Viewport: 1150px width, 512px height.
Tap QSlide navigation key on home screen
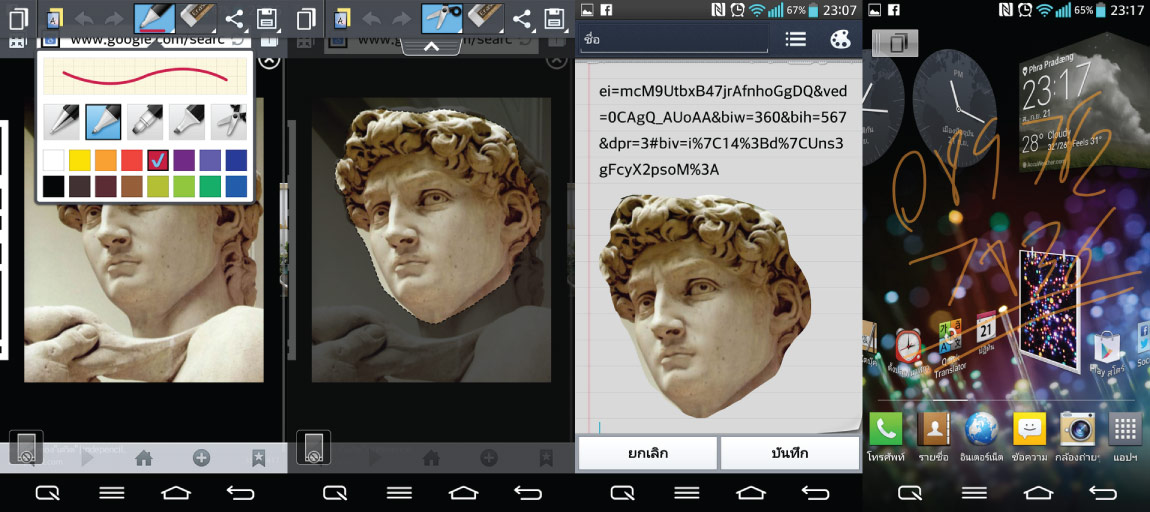tap(909, 492)
